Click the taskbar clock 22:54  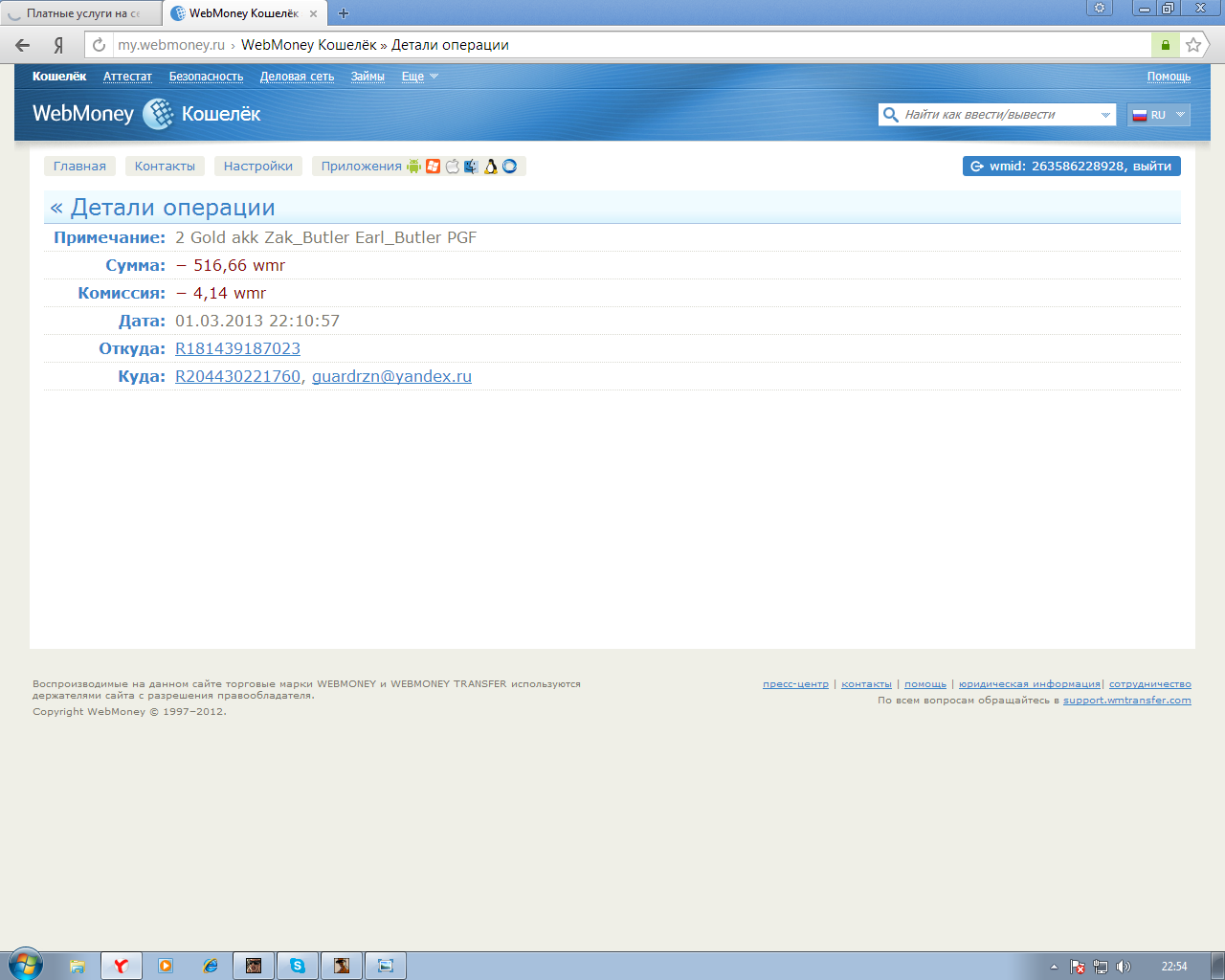1174,967
